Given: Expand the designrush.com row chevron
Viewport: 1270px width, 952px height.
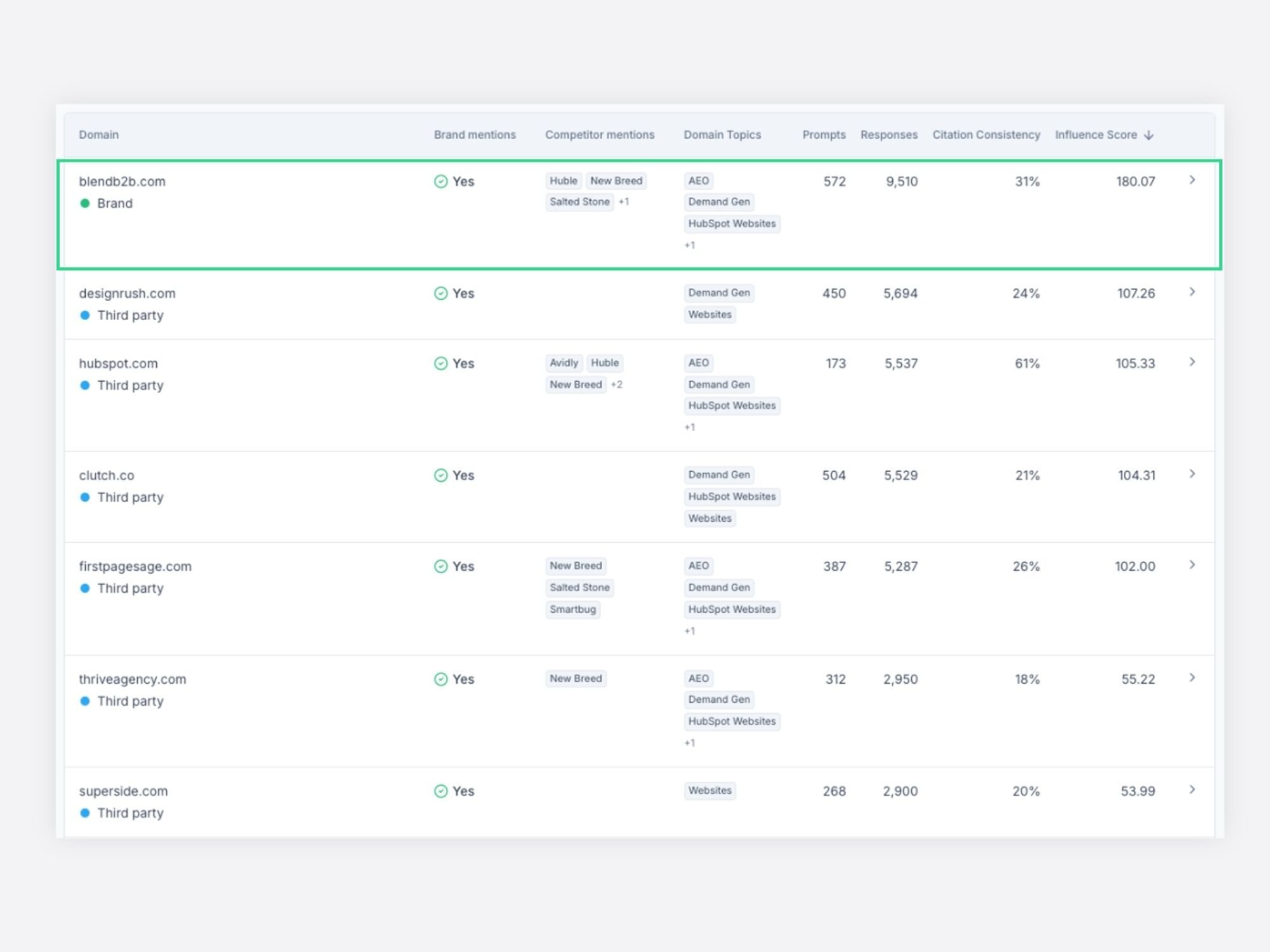Looking at the screenshot, I should tap(1192, 292).
